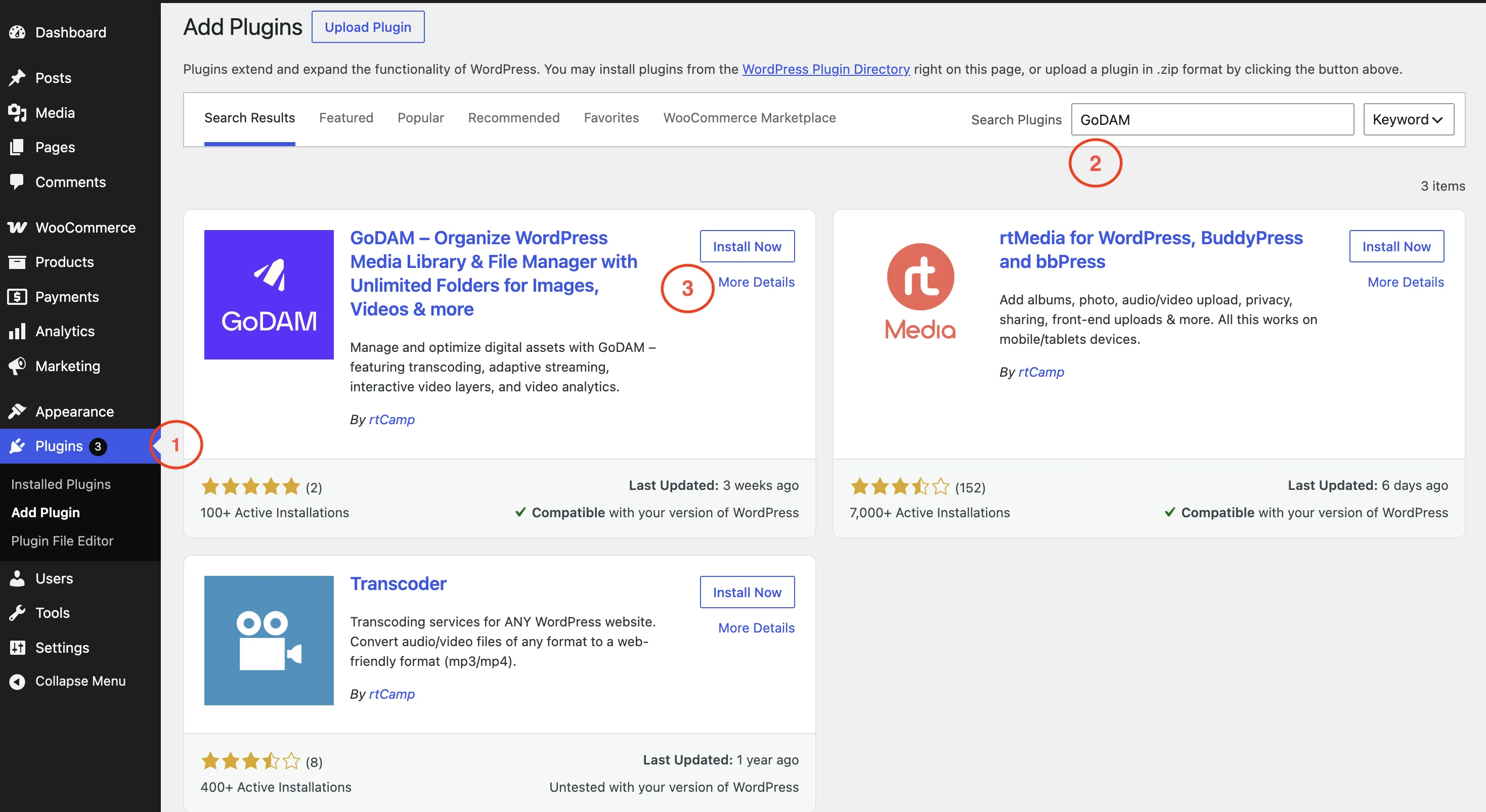Open the Transcoder plugin title link
1486x812 pixels.
tap(398, 583)
